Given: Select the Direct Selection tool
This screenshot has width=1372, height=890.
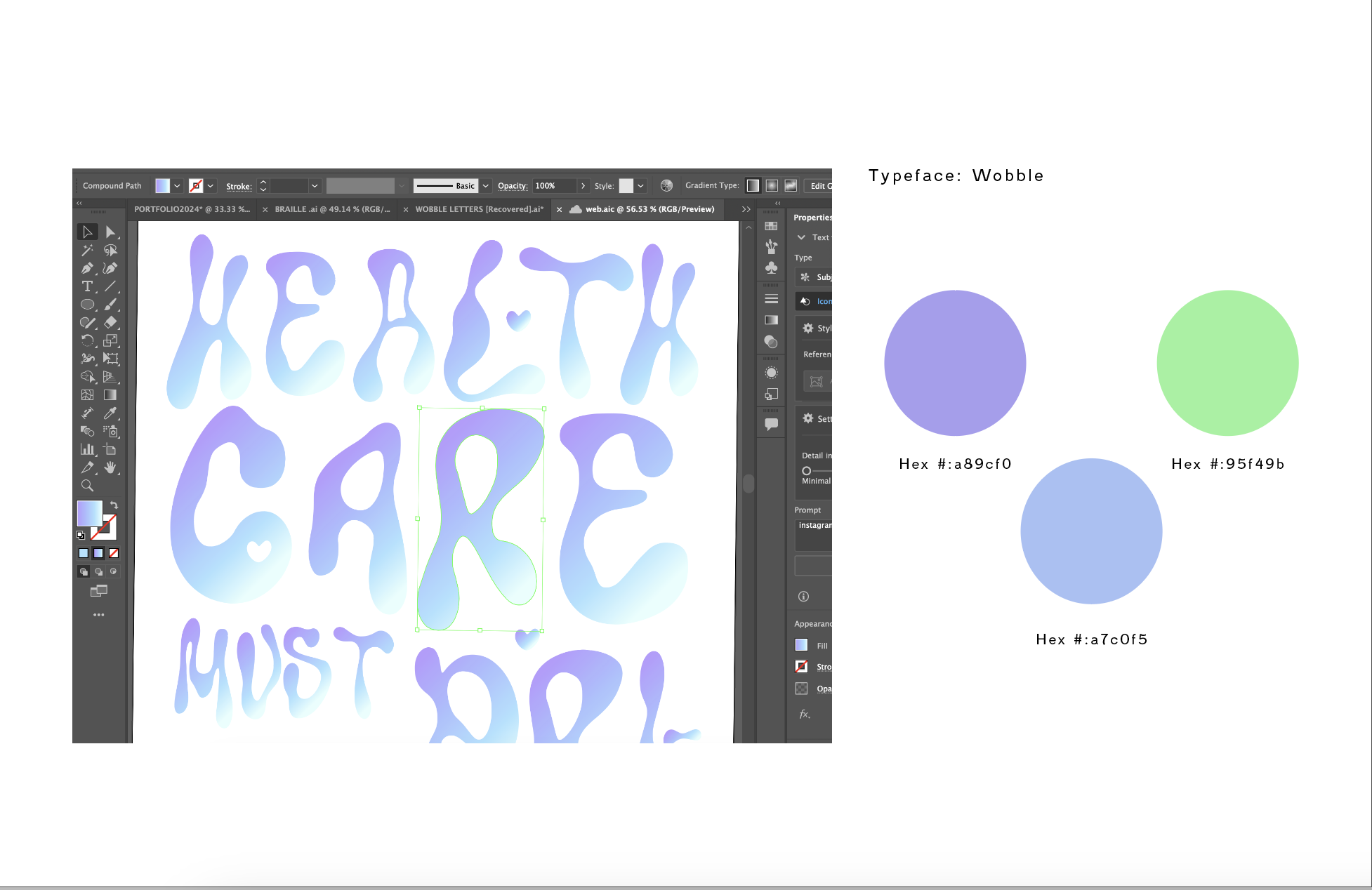Looking at the screenshot, I should pyautogui.click(x=110, y=232).
